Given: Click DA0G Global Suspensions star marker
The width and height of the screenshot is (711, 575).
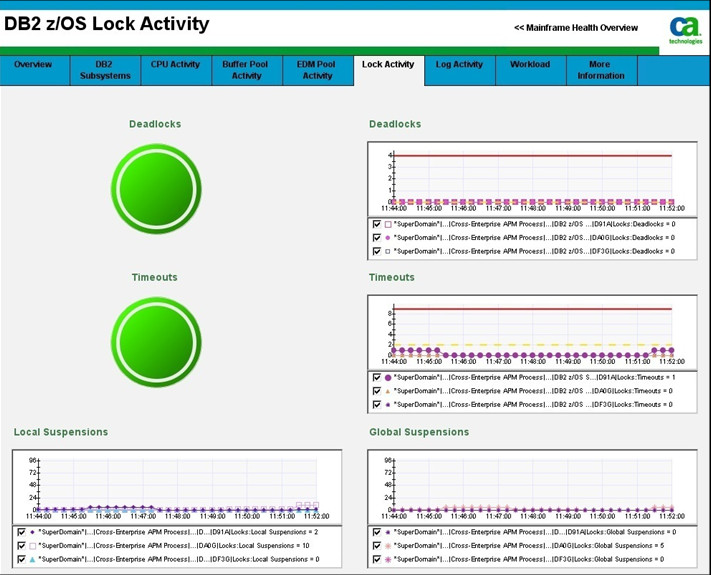Looking at the screenshot, I should point(388,546).
